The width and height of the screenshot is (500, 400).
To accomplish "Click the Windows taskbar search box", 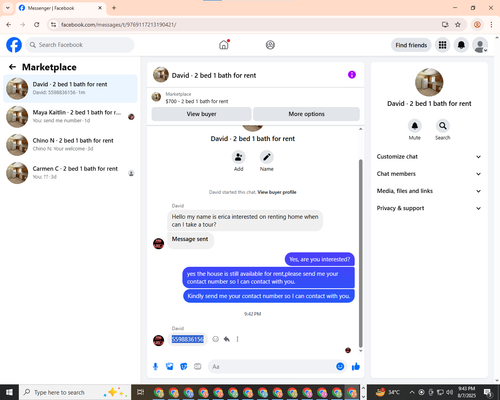I will tap(74, 392).
